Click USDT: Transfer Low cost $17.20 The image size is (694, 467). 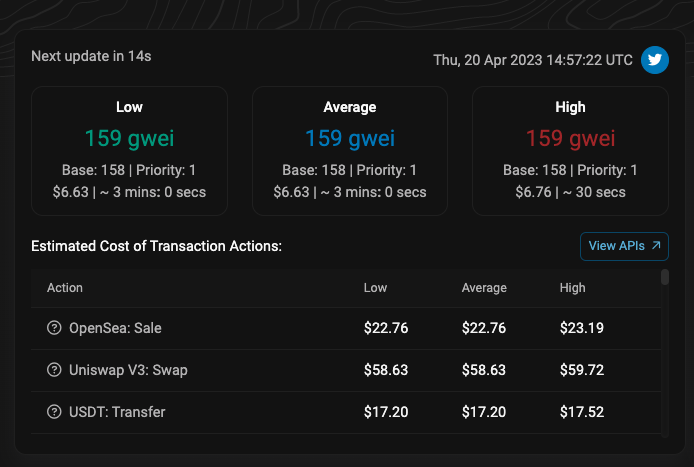[x=386, y=412]
